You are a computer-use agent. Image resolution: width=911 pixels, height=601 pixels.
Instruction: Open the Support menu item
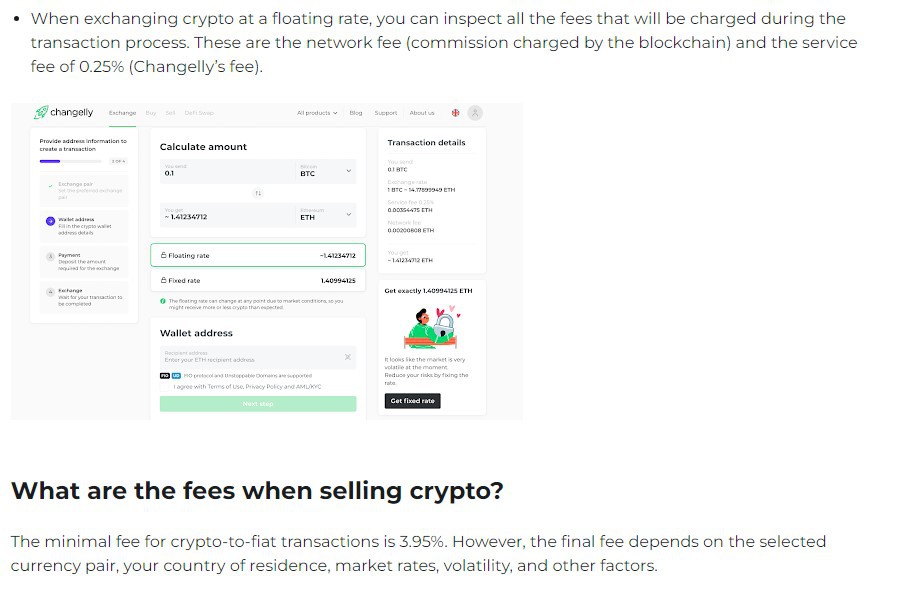pyautogui.click(x=386, y=112)
